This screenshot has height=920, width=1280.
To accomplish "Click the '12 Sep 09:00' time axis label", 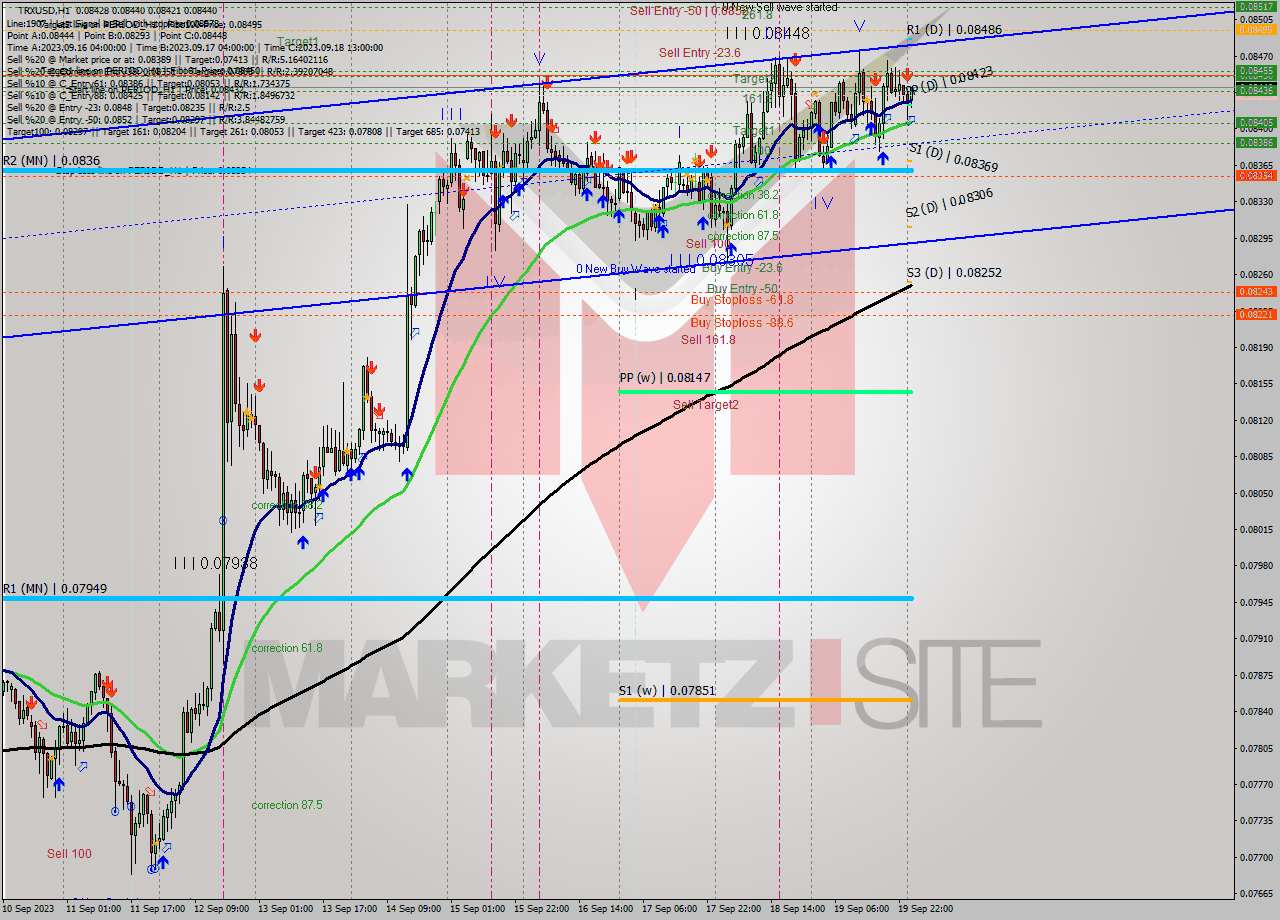I will (220, 909).
